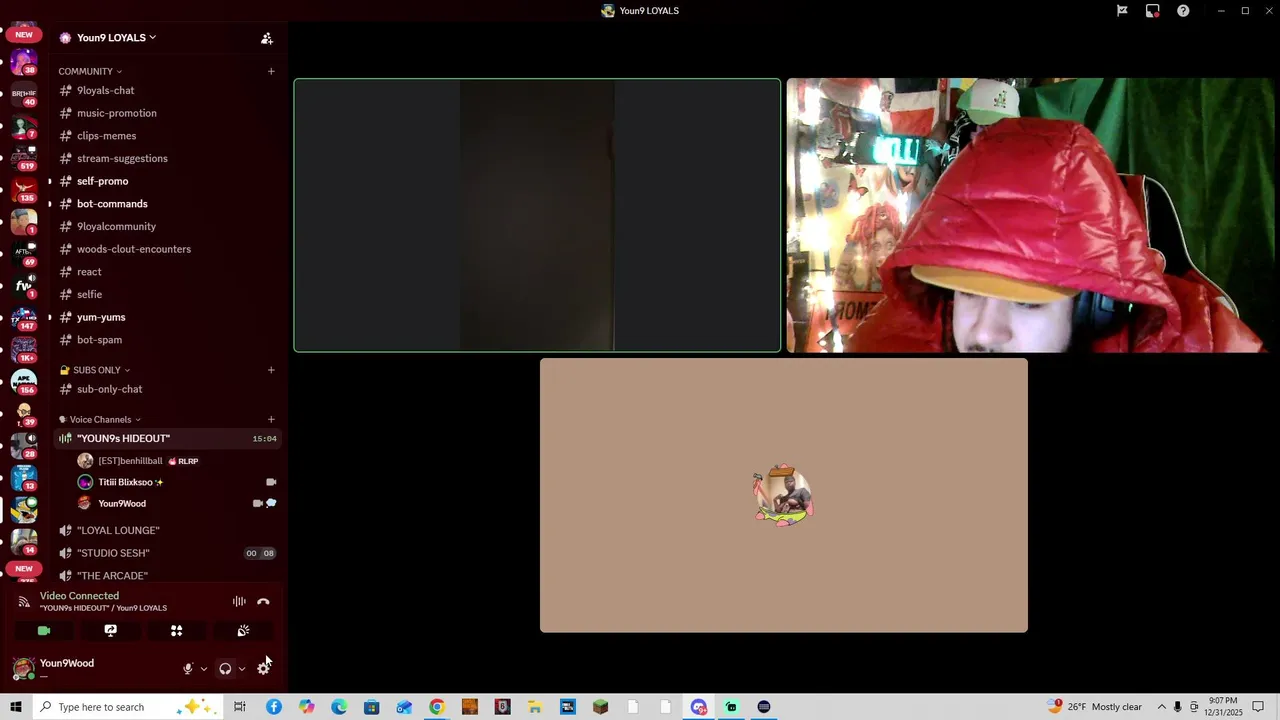Open weather 26°F Mostly clear widget
Viewport: 1280px width, 720px height.
tap(1095, 707)
